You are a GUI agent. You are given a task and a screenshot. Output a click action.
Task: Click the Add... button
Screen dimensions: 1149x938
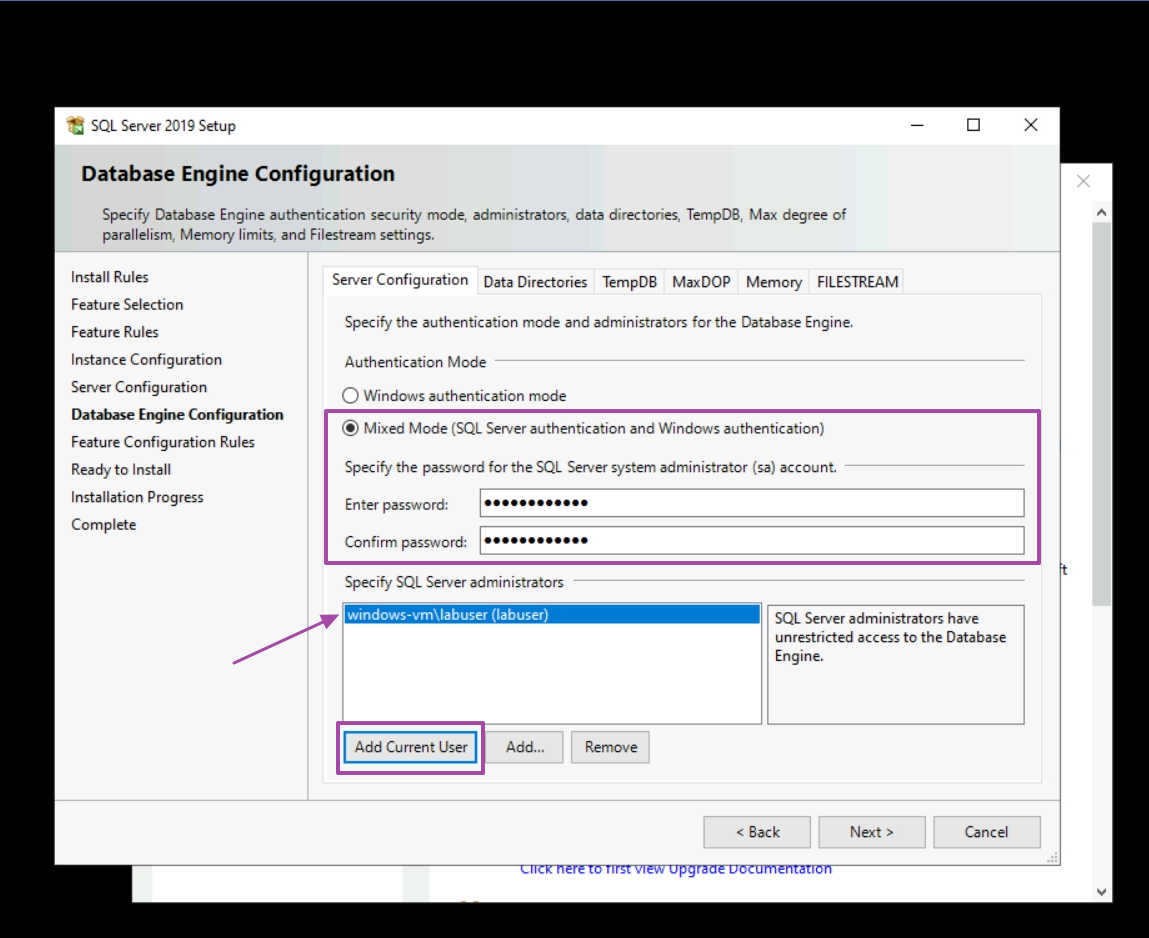(525, 747)
